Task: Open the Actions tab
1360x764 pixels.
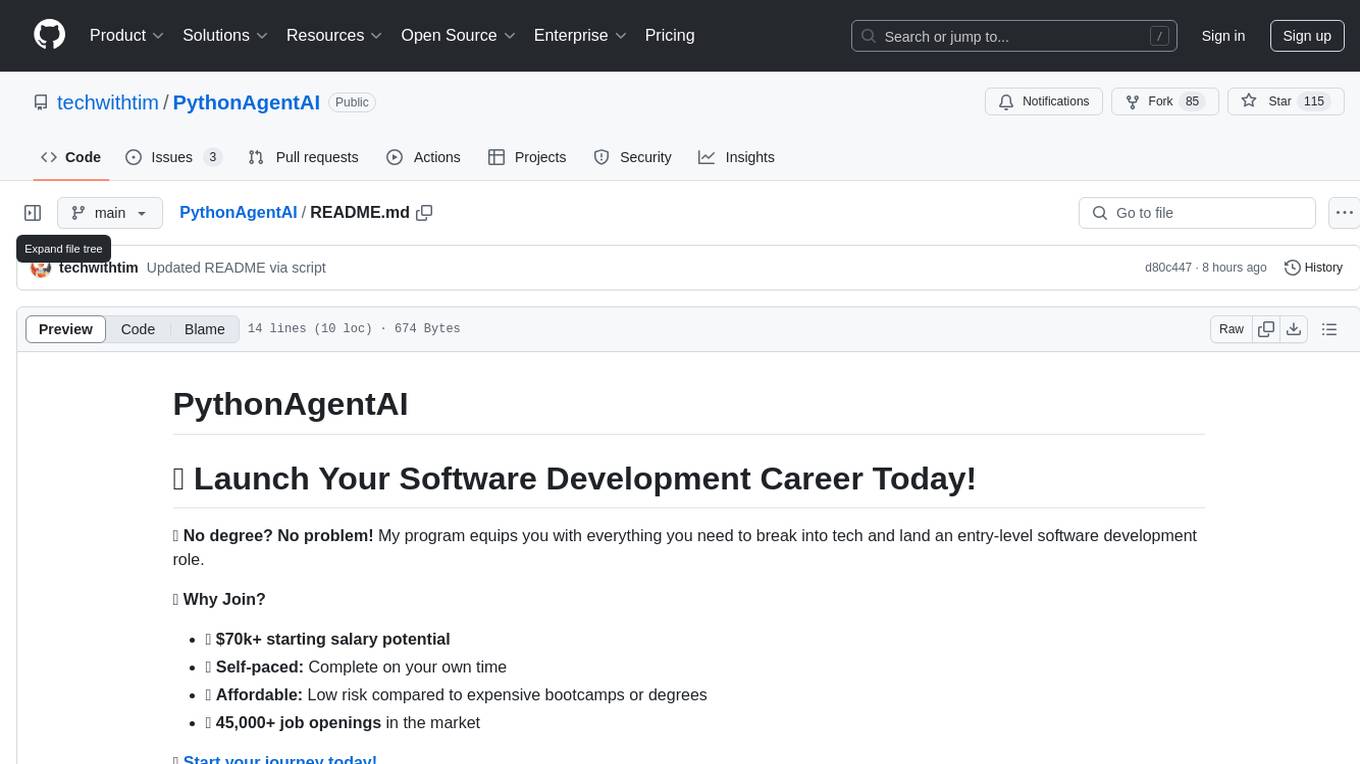Action: (423, 157)
